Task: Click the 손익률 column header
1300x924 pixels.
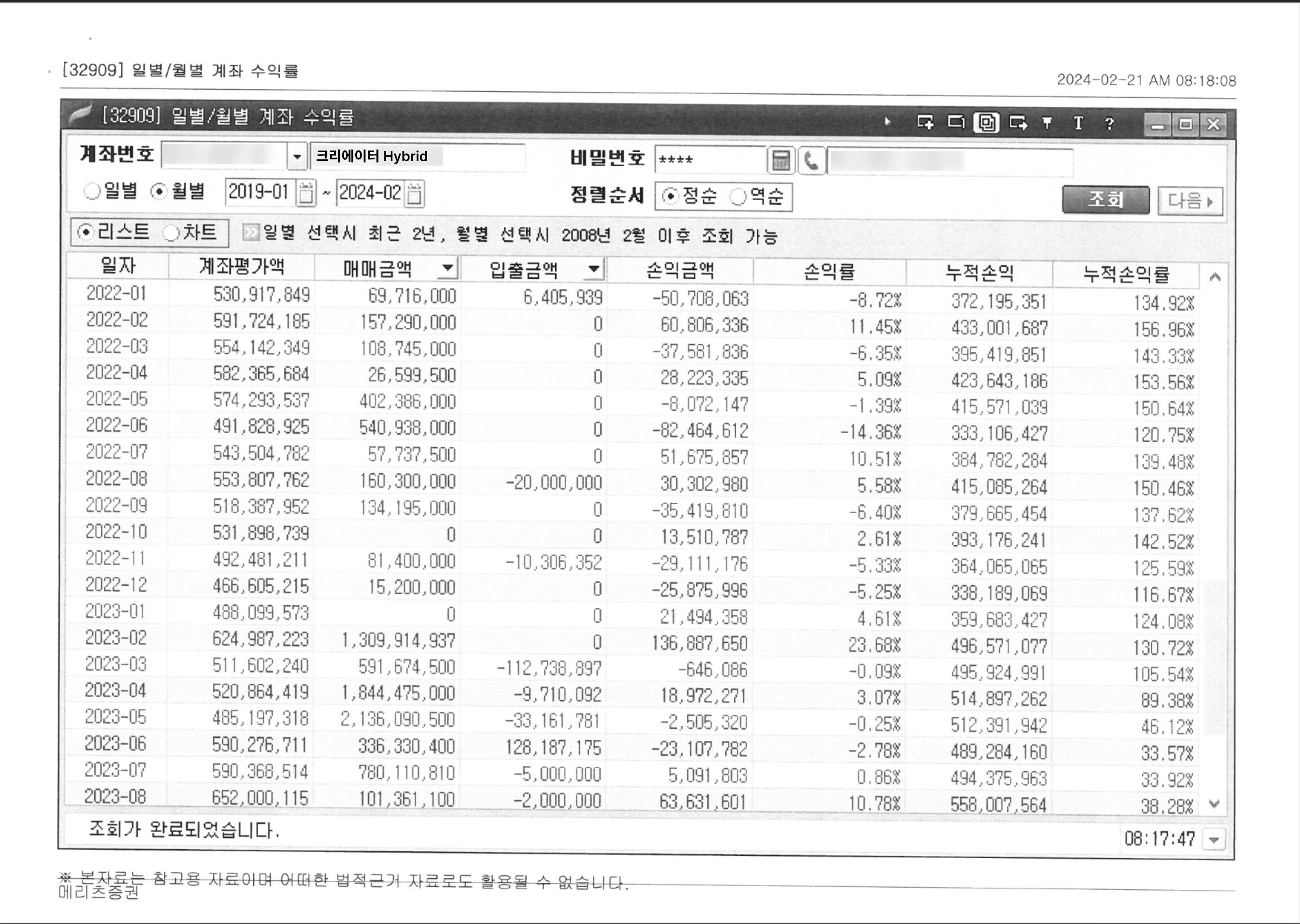Action: [x=829, y=272]
